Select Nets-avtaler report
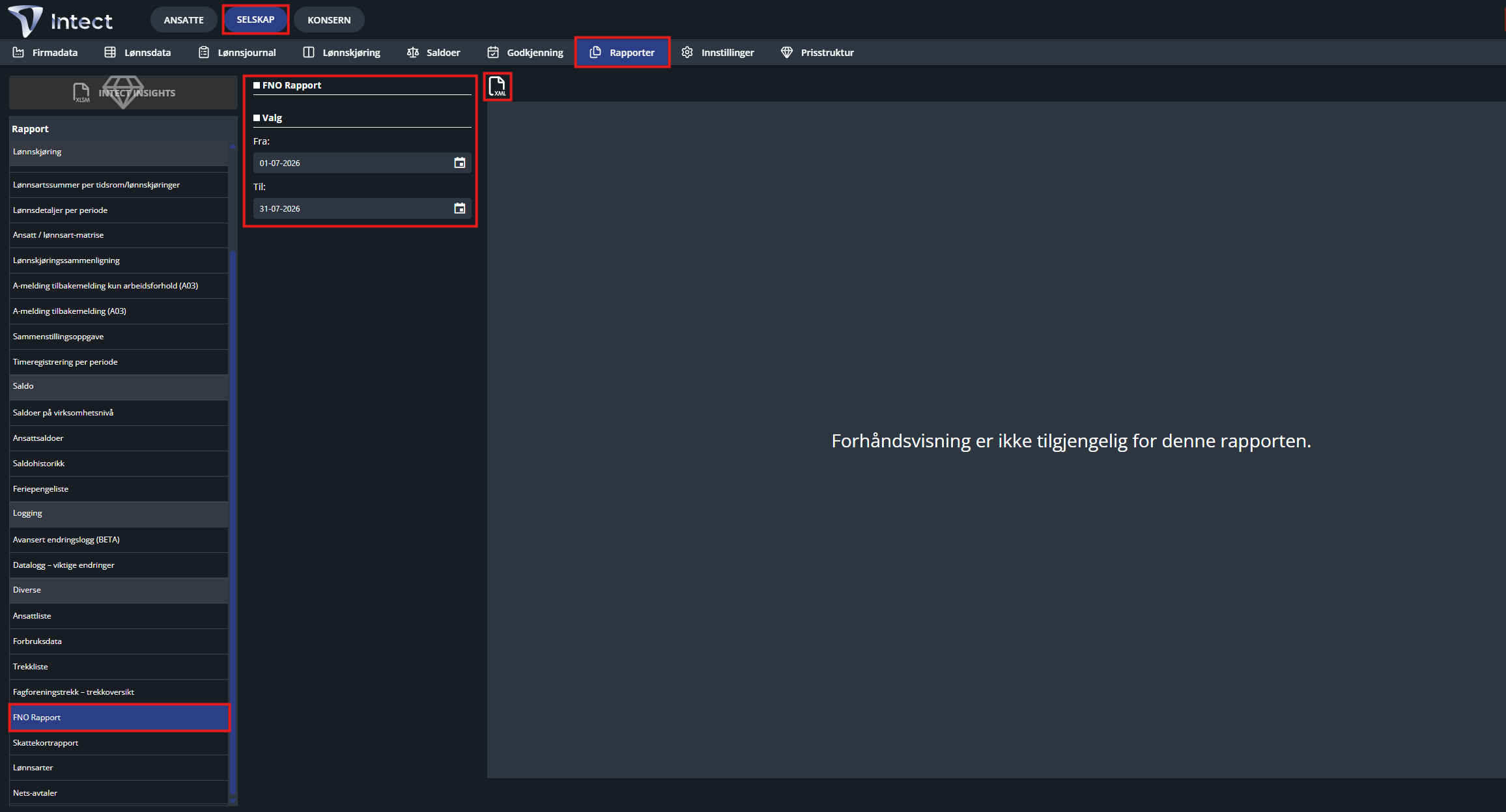1506x812 pixels. (119, 793)
